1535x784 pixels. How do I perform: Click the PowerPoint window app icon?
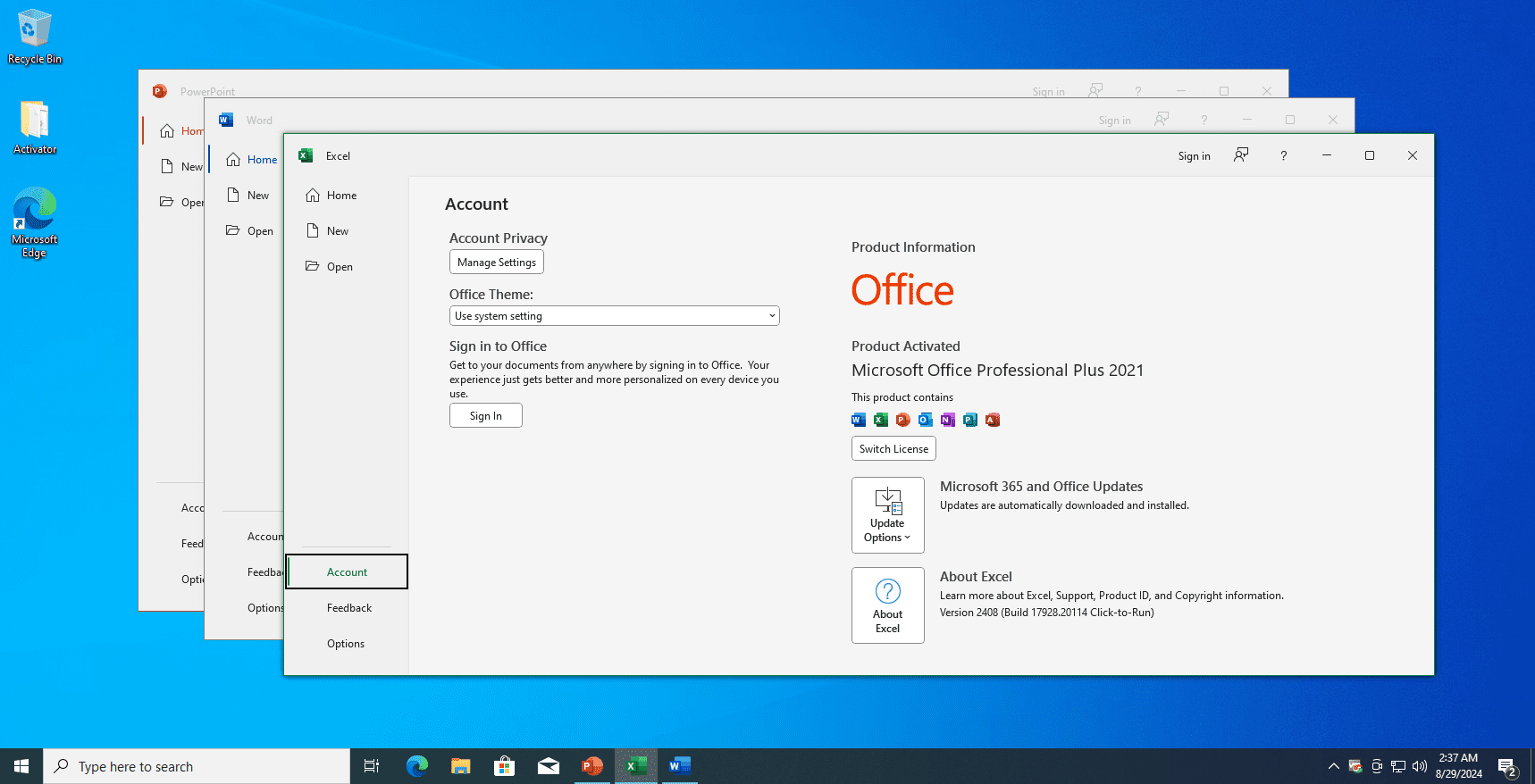click(x=160, y=91)
